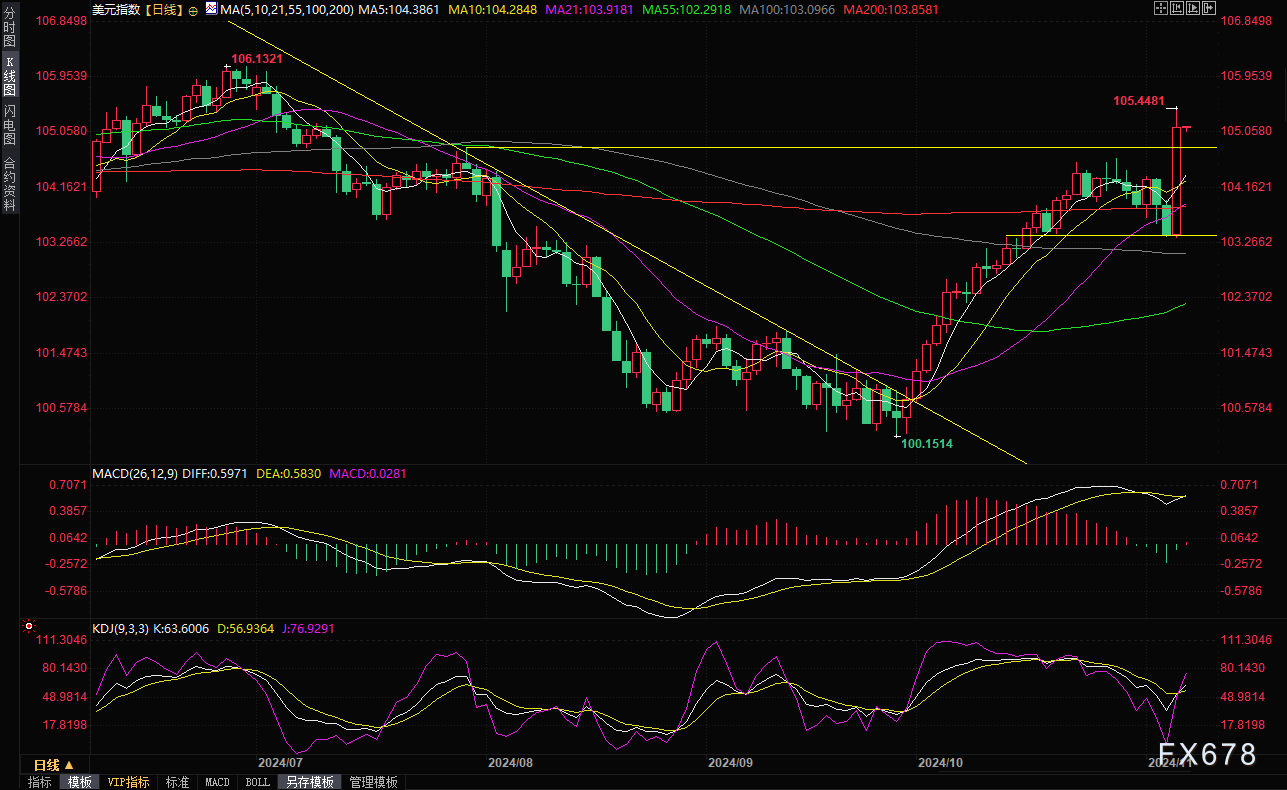The width and height of the screenshot is (1287, 790).
Task: Open the 闪电图 sidebar tab
Action: (9, 123)
